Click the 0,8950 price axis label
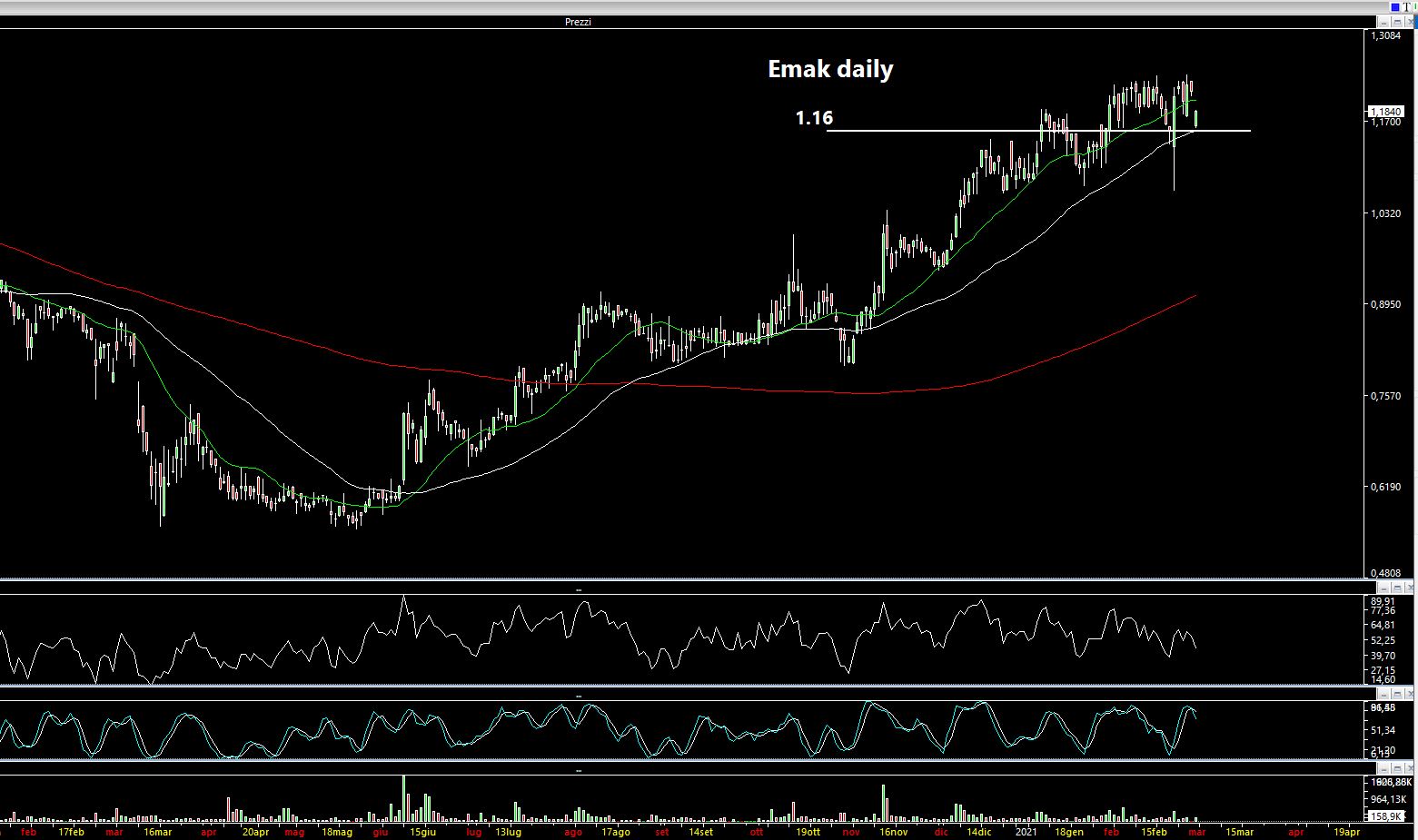The image size is (1418, 840). click(1385, 305)
